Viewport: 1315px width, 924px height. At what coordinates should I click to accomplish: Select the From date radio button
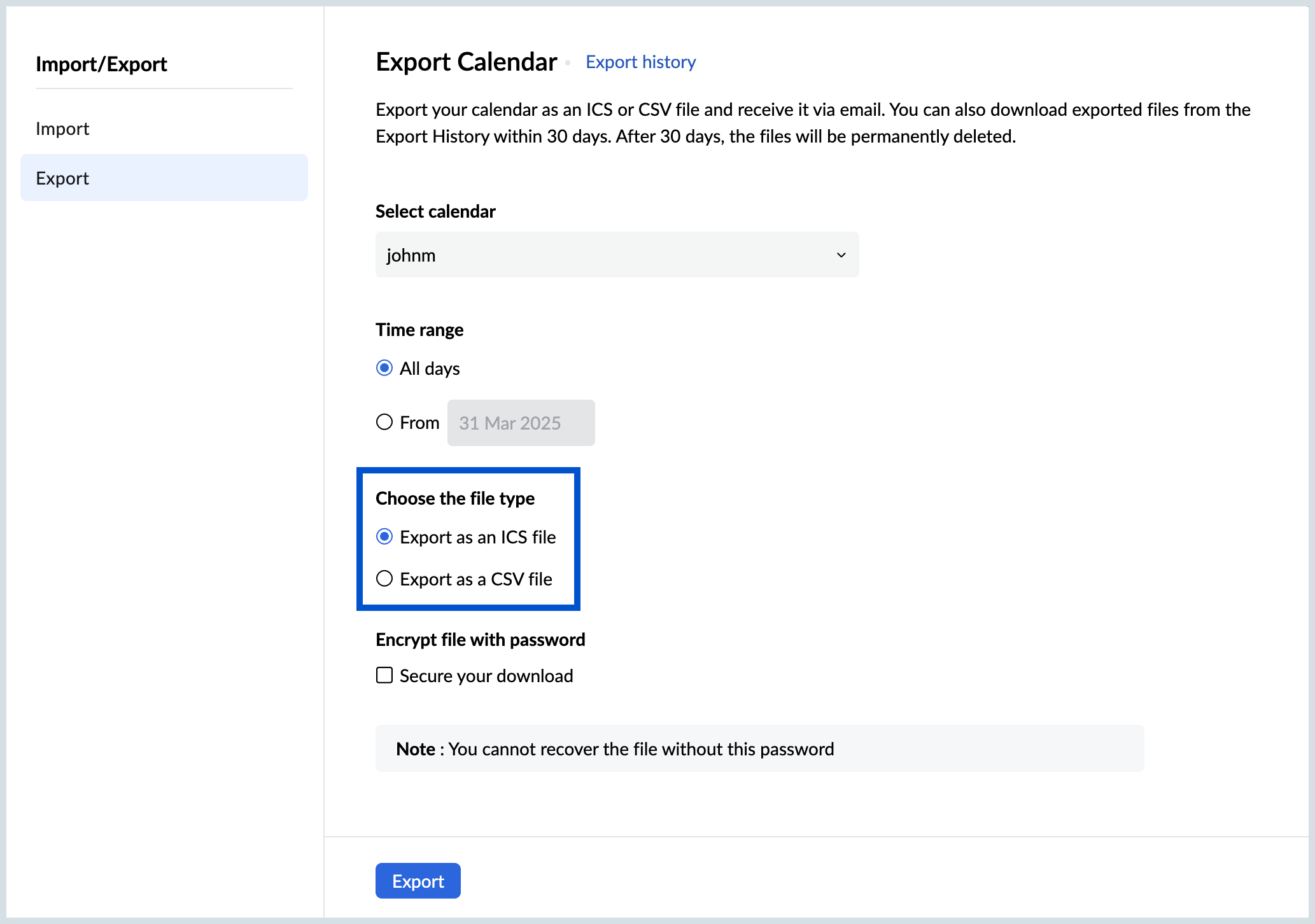[x=384, y=422]
